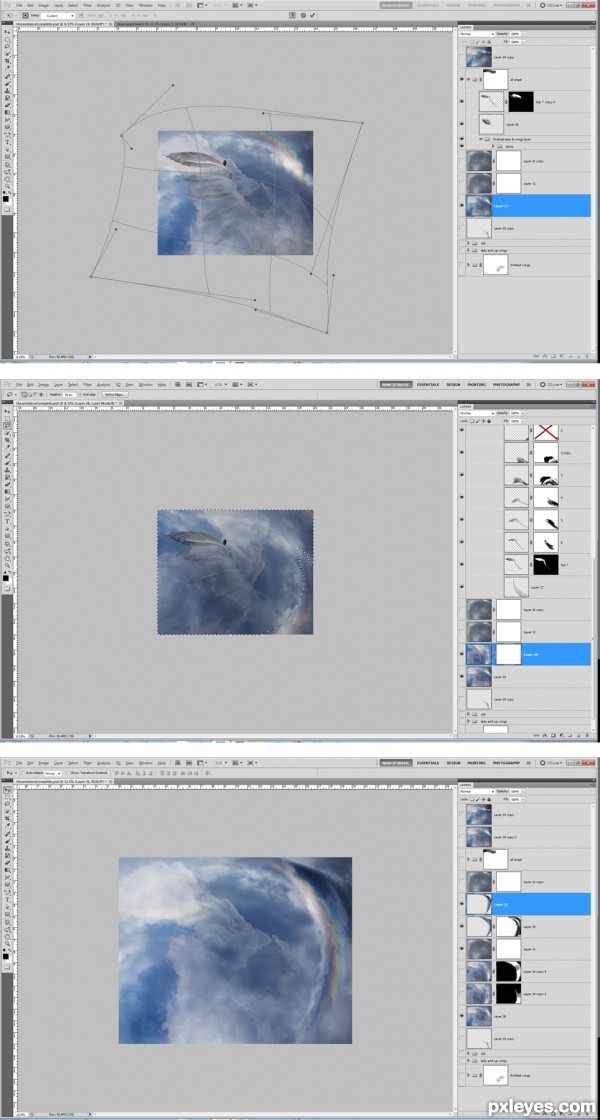Collapse 'all angel' group in top screenshot
This screenshot has width=600, height=1120.
point(469,79)
